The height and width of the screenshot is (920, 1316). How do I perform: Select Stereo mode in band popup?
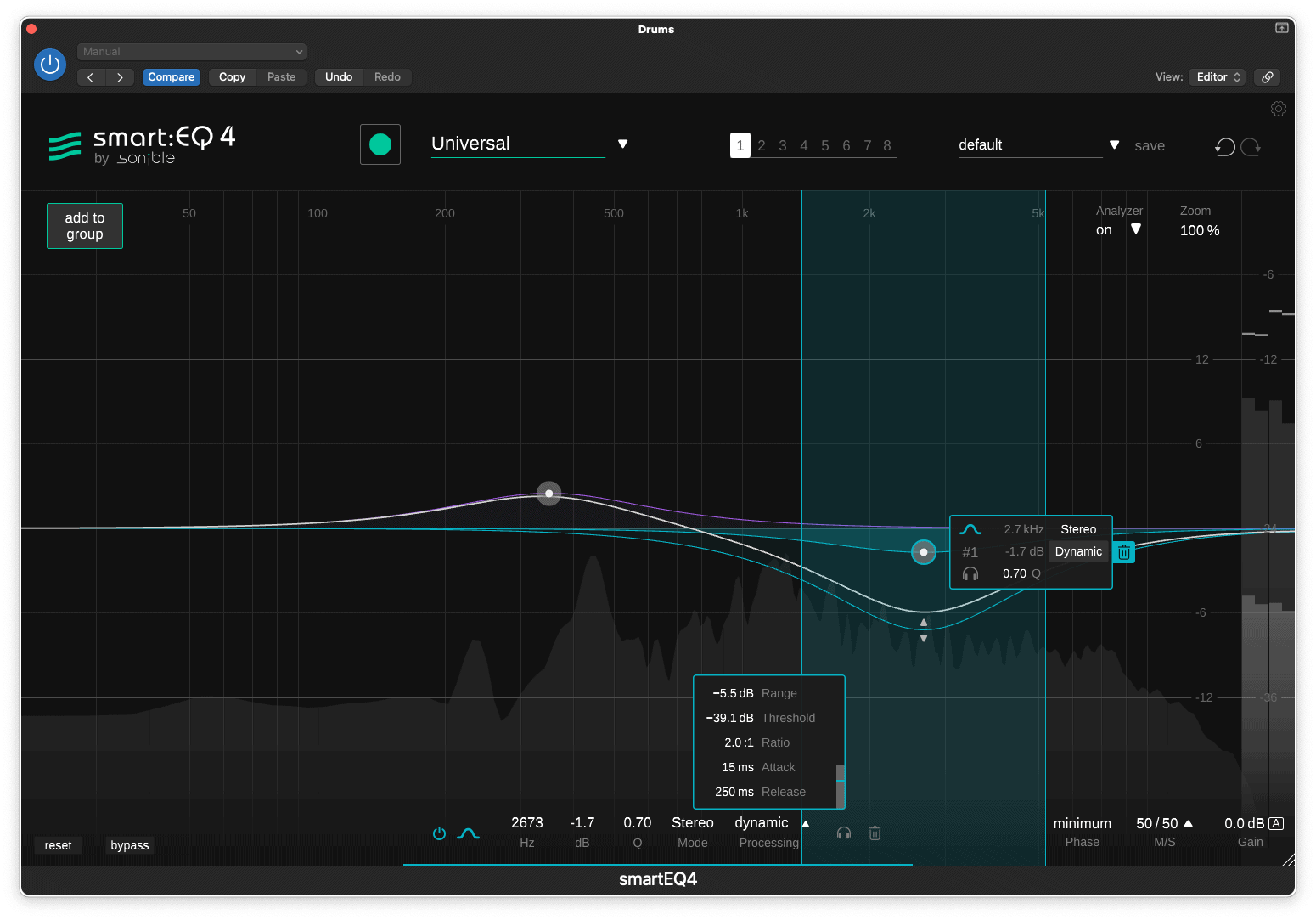pos(1078,529)
